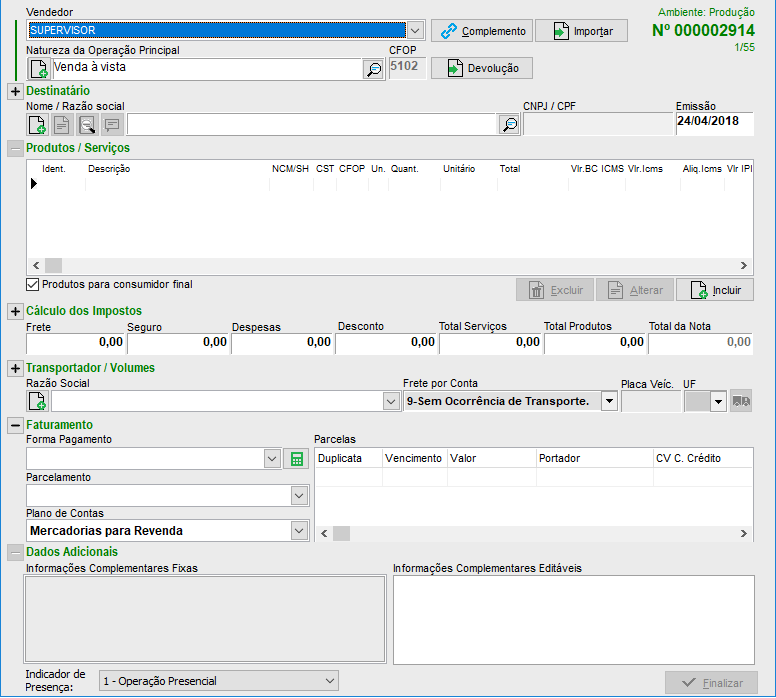This screenshot has width=776, height=698.
Task: Open calculator icon next to Forma Pagamento
Action: point(296,459)
